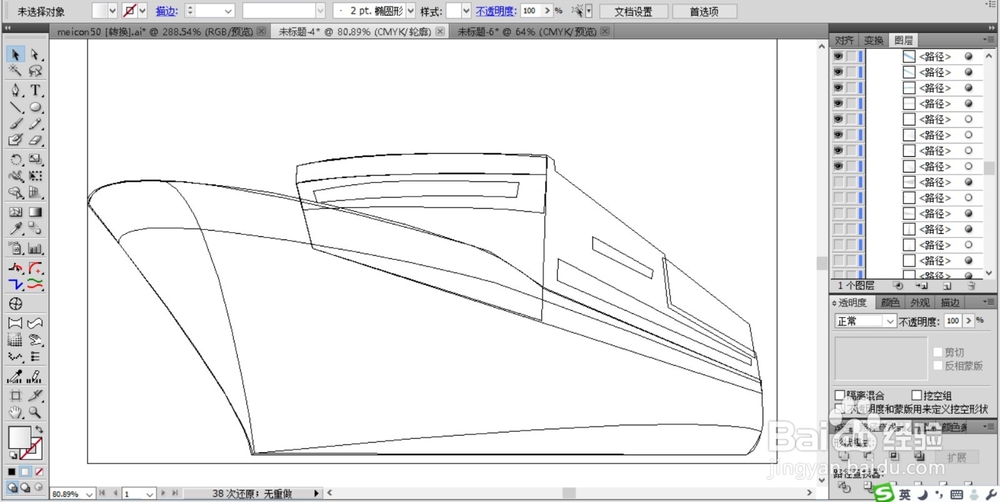Open the 正常 blend mode dropdown
The width and height of the screenshot is (1000, 502).
[x=890, y=321]
